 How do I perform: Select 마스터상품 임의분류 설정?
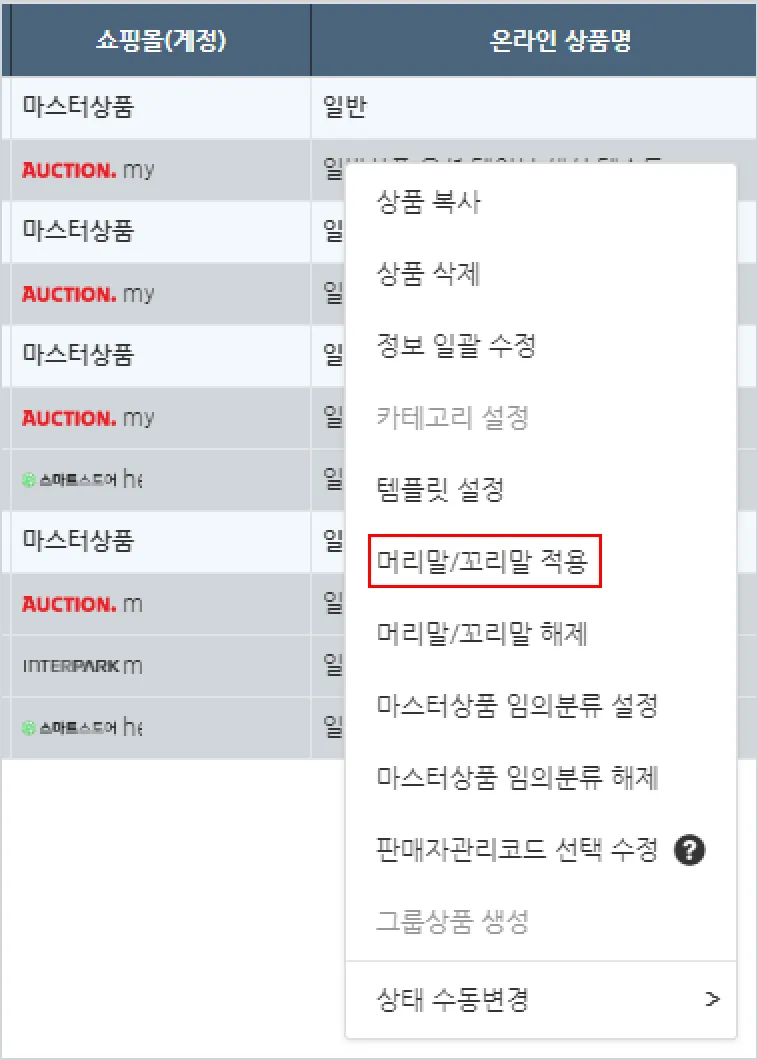click(517, 706)
